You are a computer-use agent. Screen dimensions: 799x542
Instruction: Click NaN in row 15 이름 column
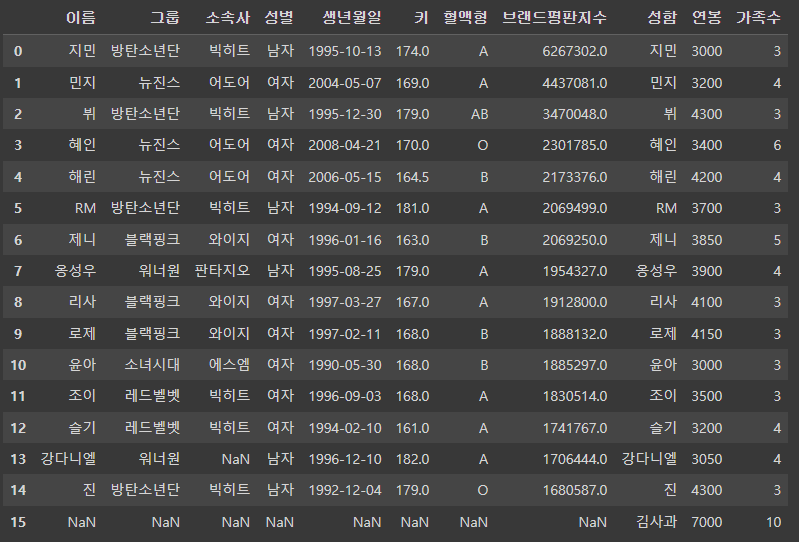(x=82, y=522)
